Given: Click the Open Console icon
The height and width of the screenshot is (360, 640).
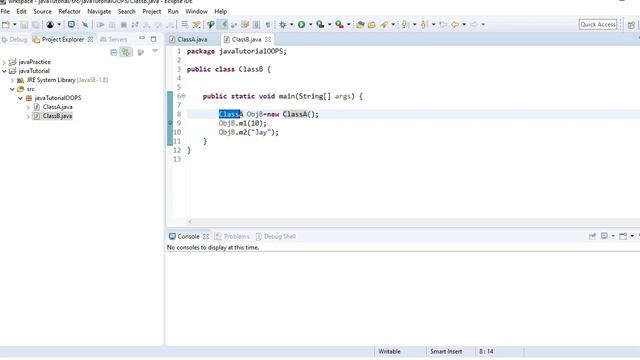Looking at the screenshot, I should click(623, 236).
